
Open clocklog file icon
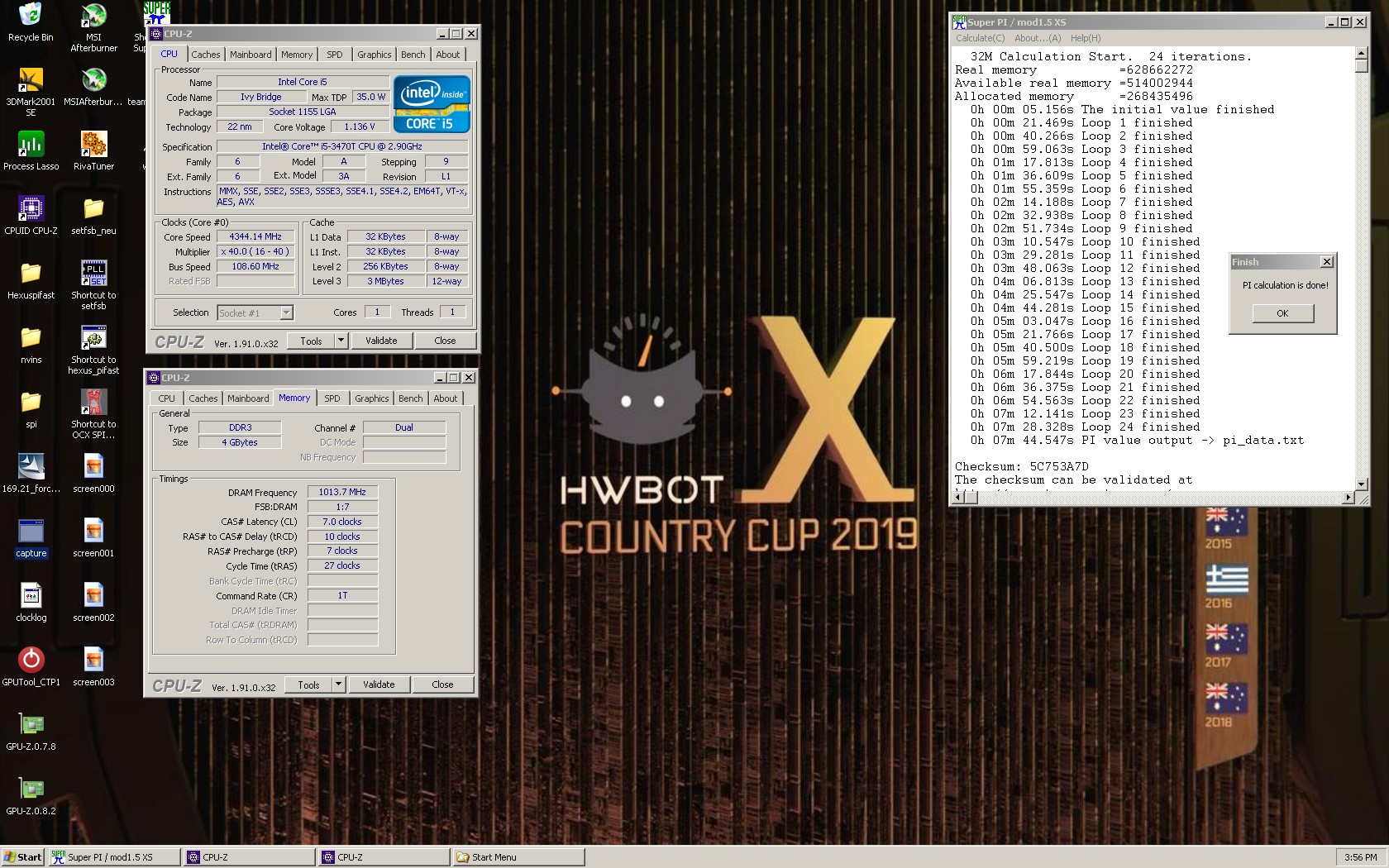[x=31, y=603]
